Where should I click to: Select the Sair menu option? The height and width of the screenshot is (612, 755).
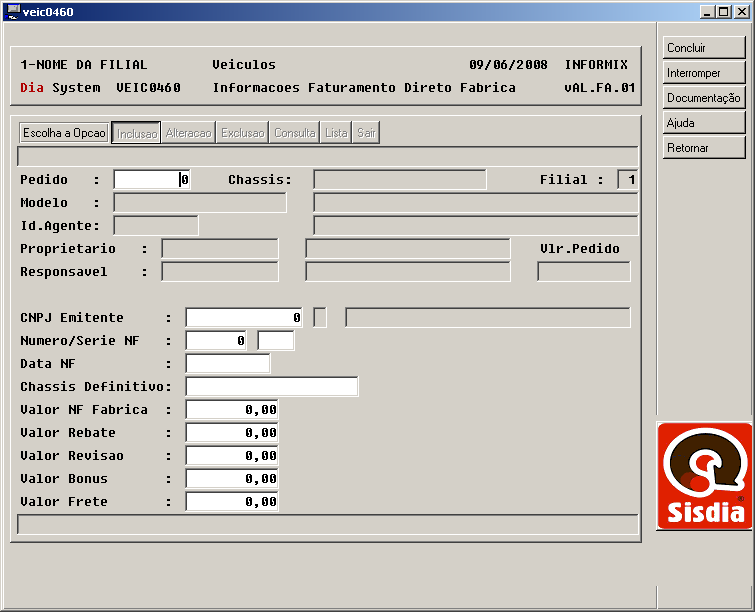366,133
